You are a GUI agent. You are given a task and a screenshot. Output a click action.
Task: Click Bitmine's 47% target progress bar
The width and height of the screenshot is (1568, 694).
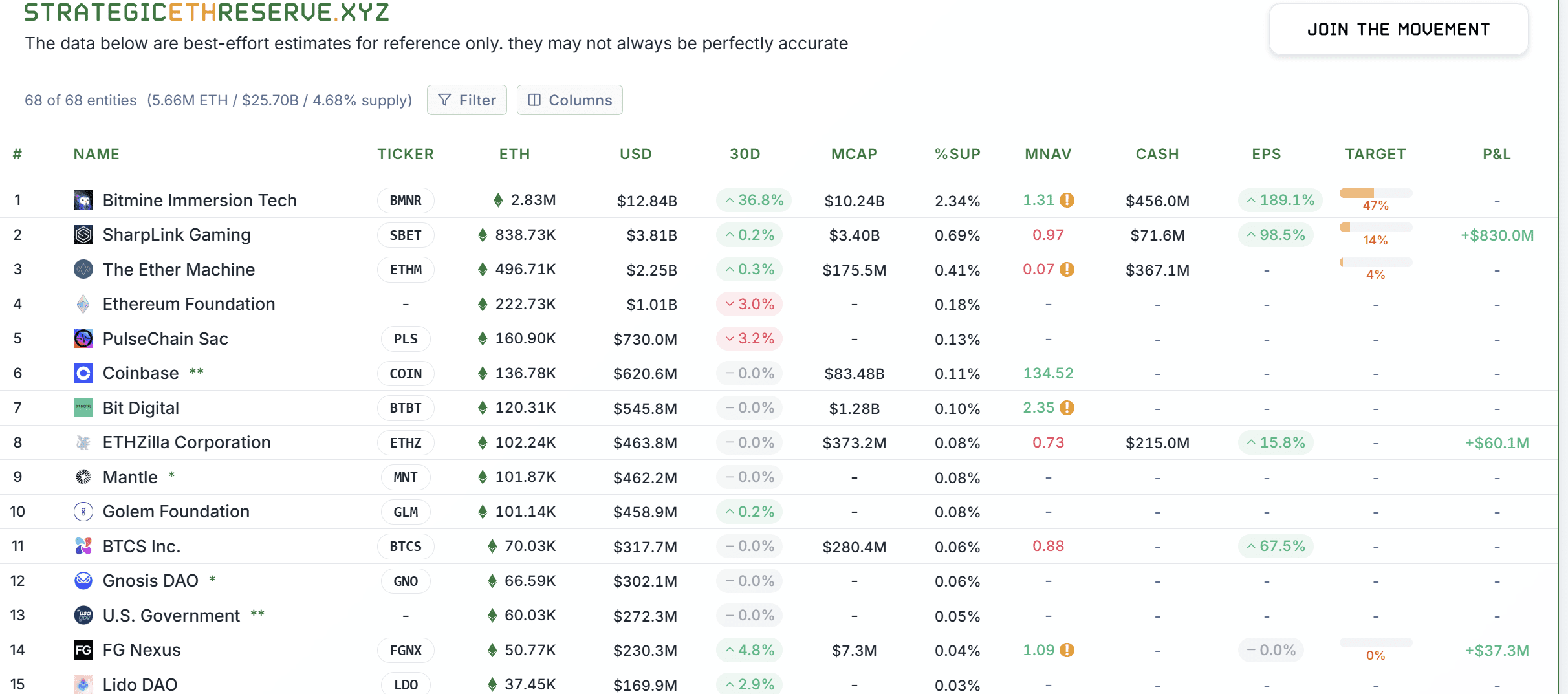(x=1375, y=193)
